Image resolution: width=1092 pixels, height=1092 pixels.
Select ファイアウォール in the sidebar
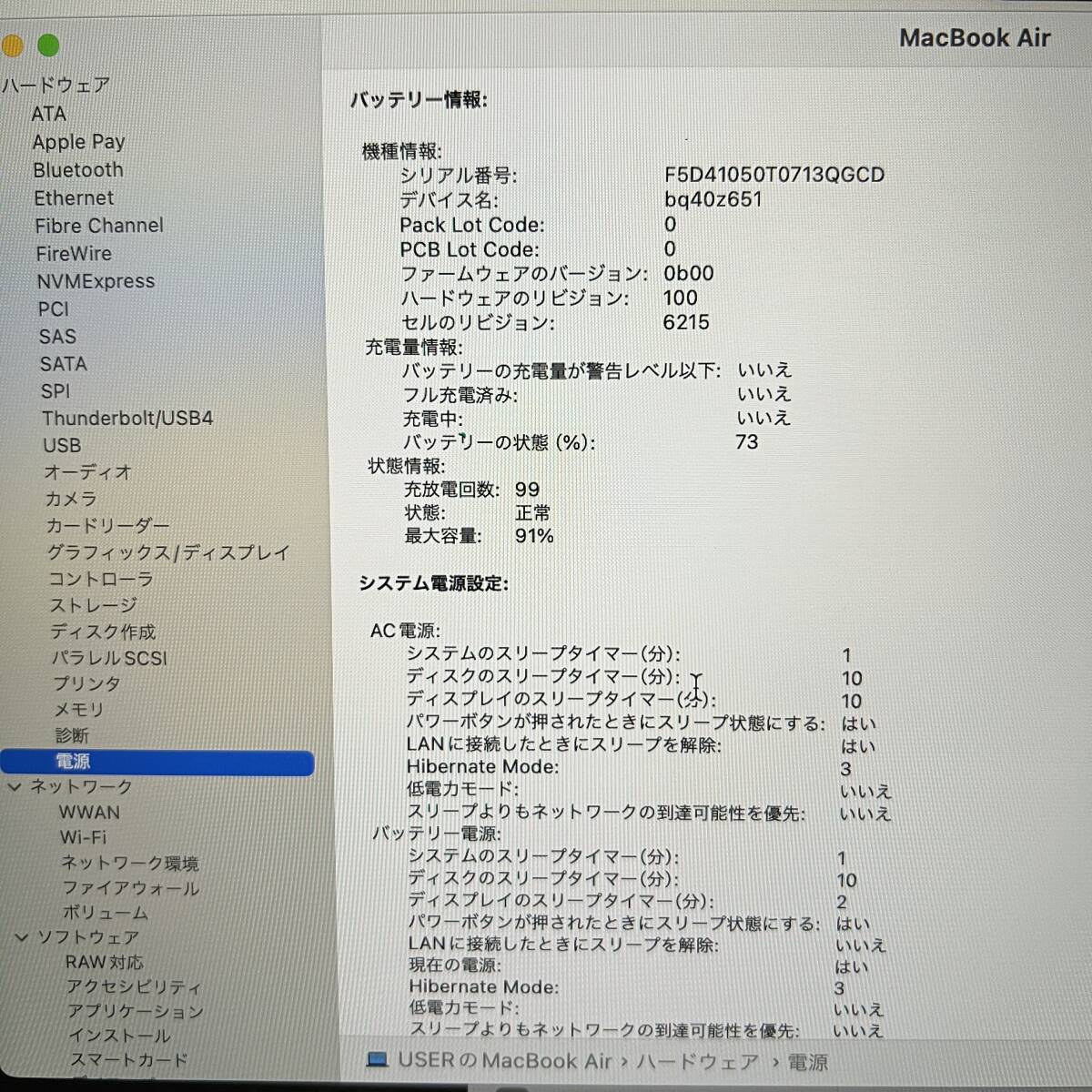click(130, 888)
